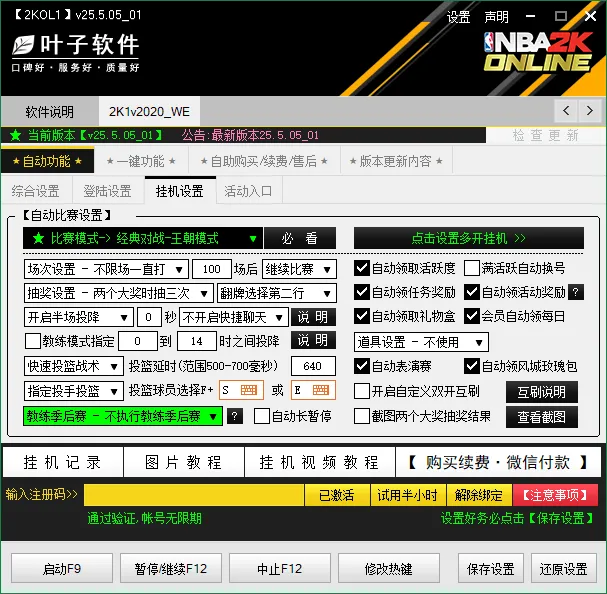The height and width of the screenshot is (594, 607).
Task: Click 保存设置 button
Action: (490, 568)
